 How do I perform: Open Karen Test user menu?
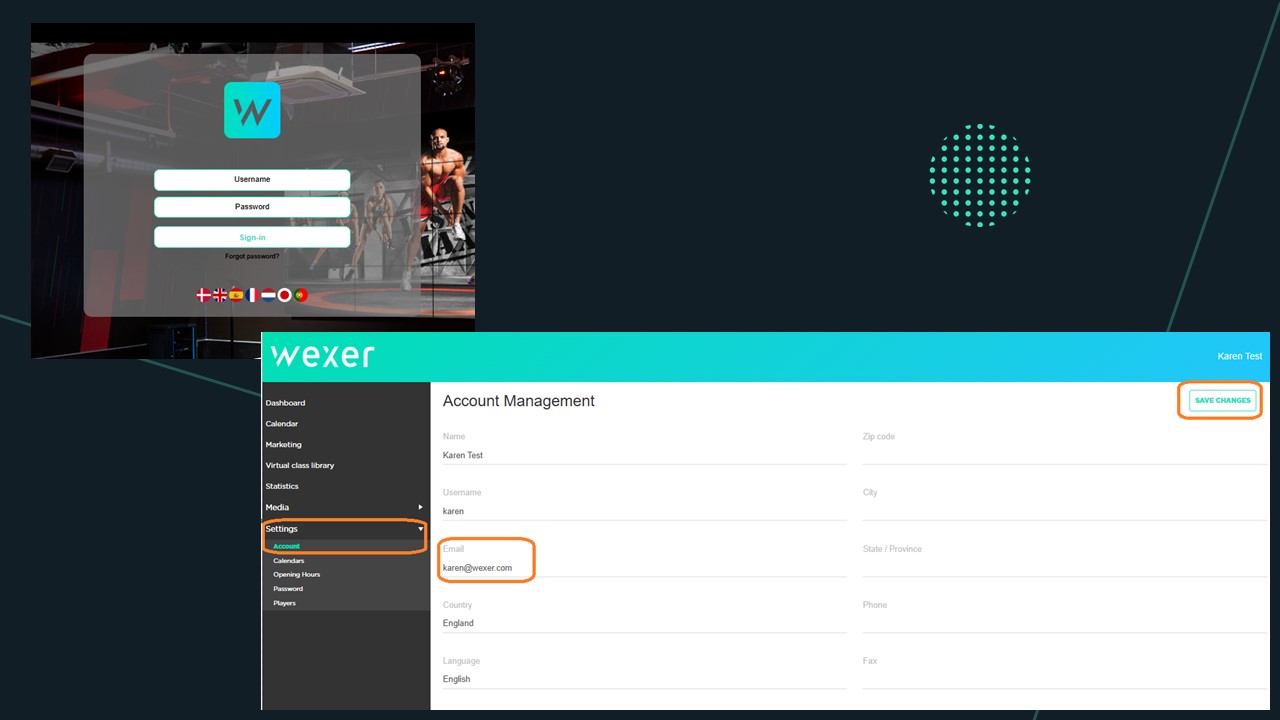[1239, 356]
